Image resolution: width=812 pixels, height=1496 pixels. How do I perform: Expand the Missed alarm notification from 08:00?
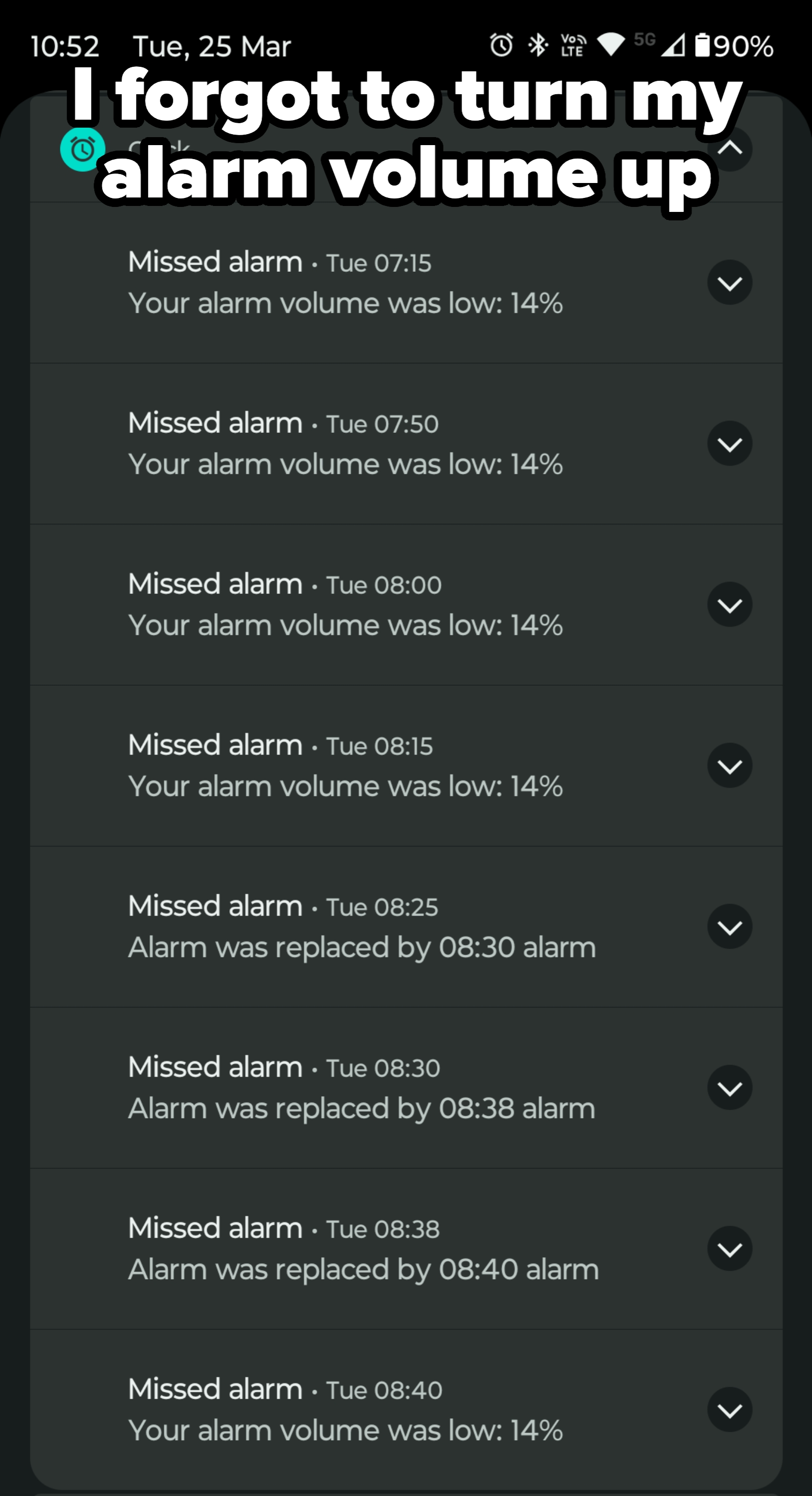tap(730, 604)
